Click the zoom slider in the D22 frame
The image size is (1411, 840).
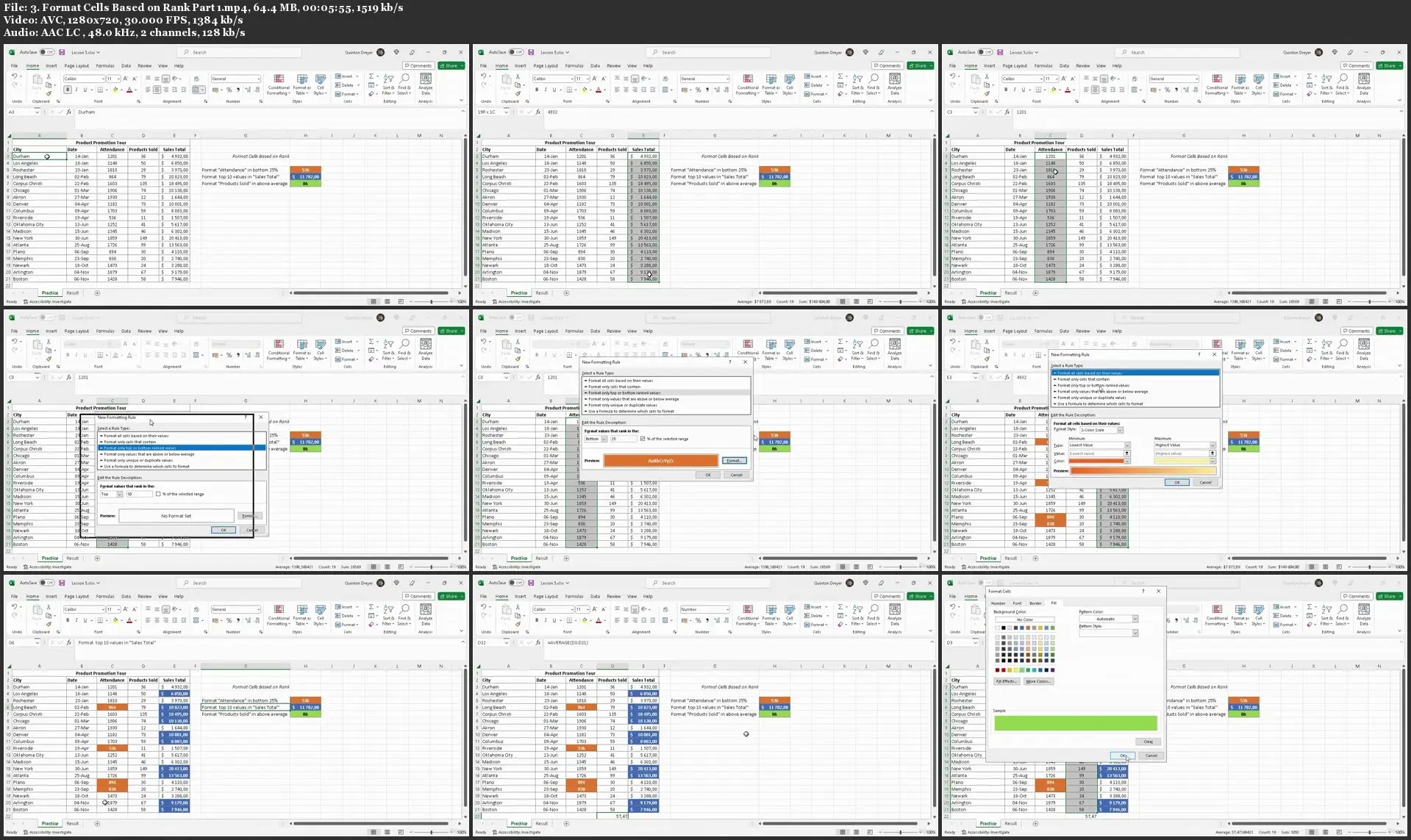pyautogui.click(x=900, y=832)
